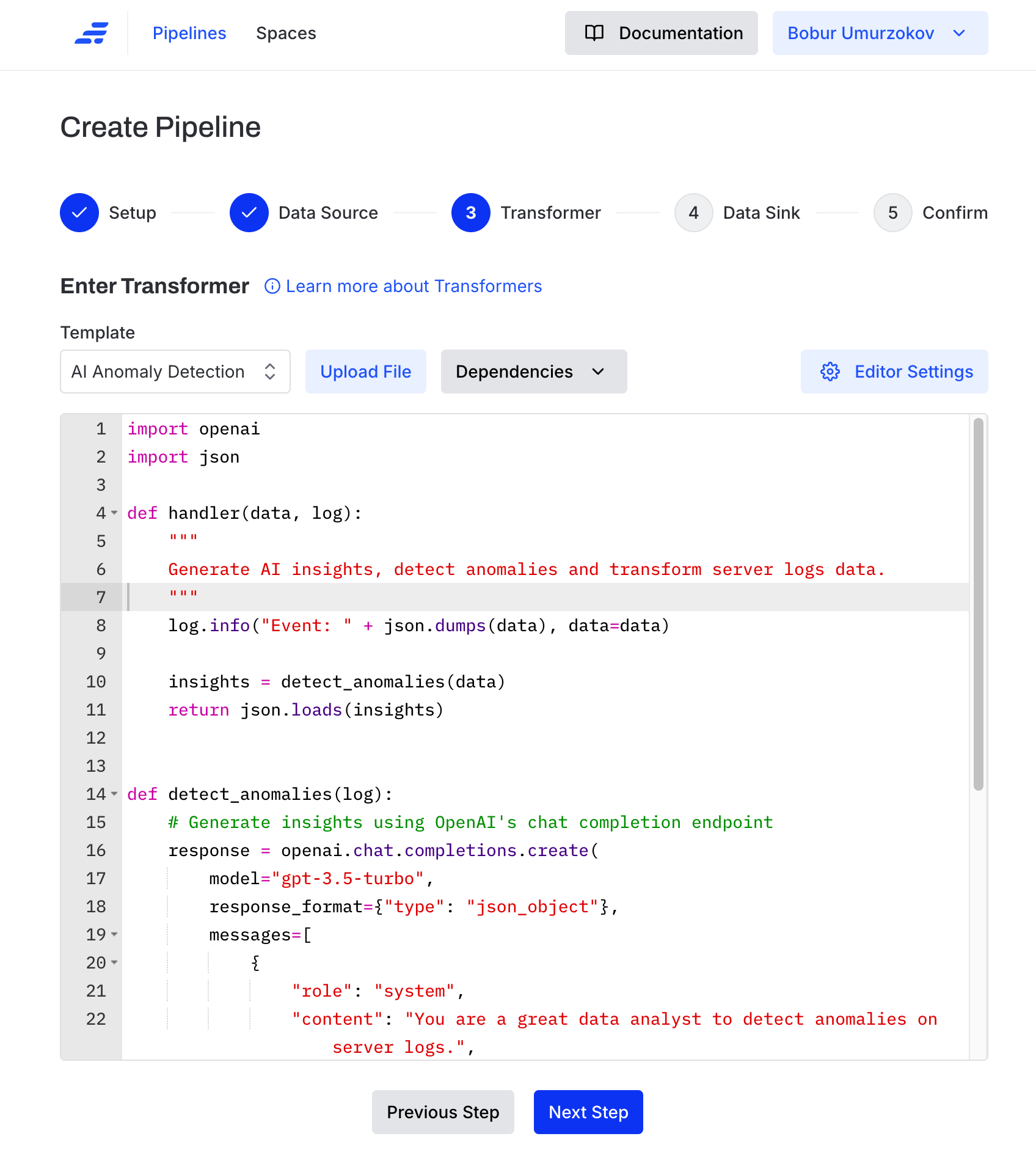The width and height of the screenshot is (1036, 1161).
Task: Click the step 5 circle
Action: pyautogui.click(x=893, y=213)
